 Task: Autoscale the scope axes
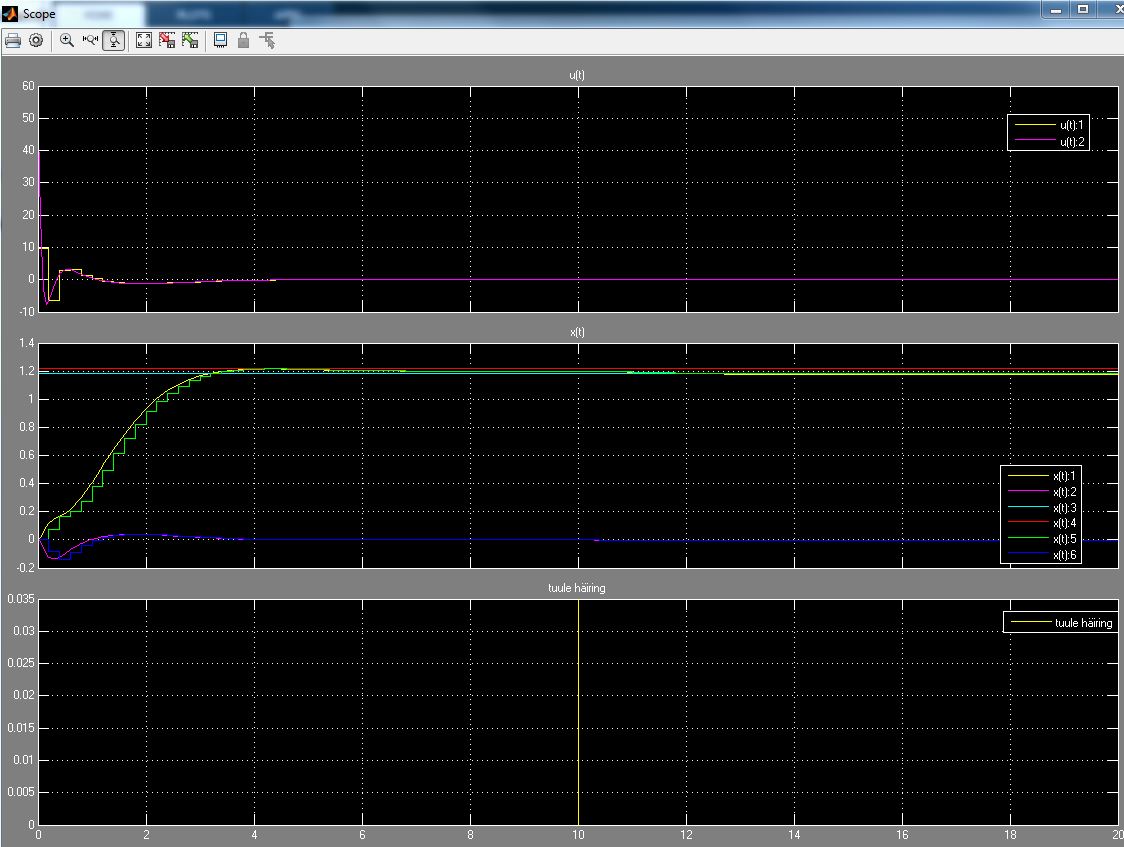pyautogui.click(x=144, y=41)
